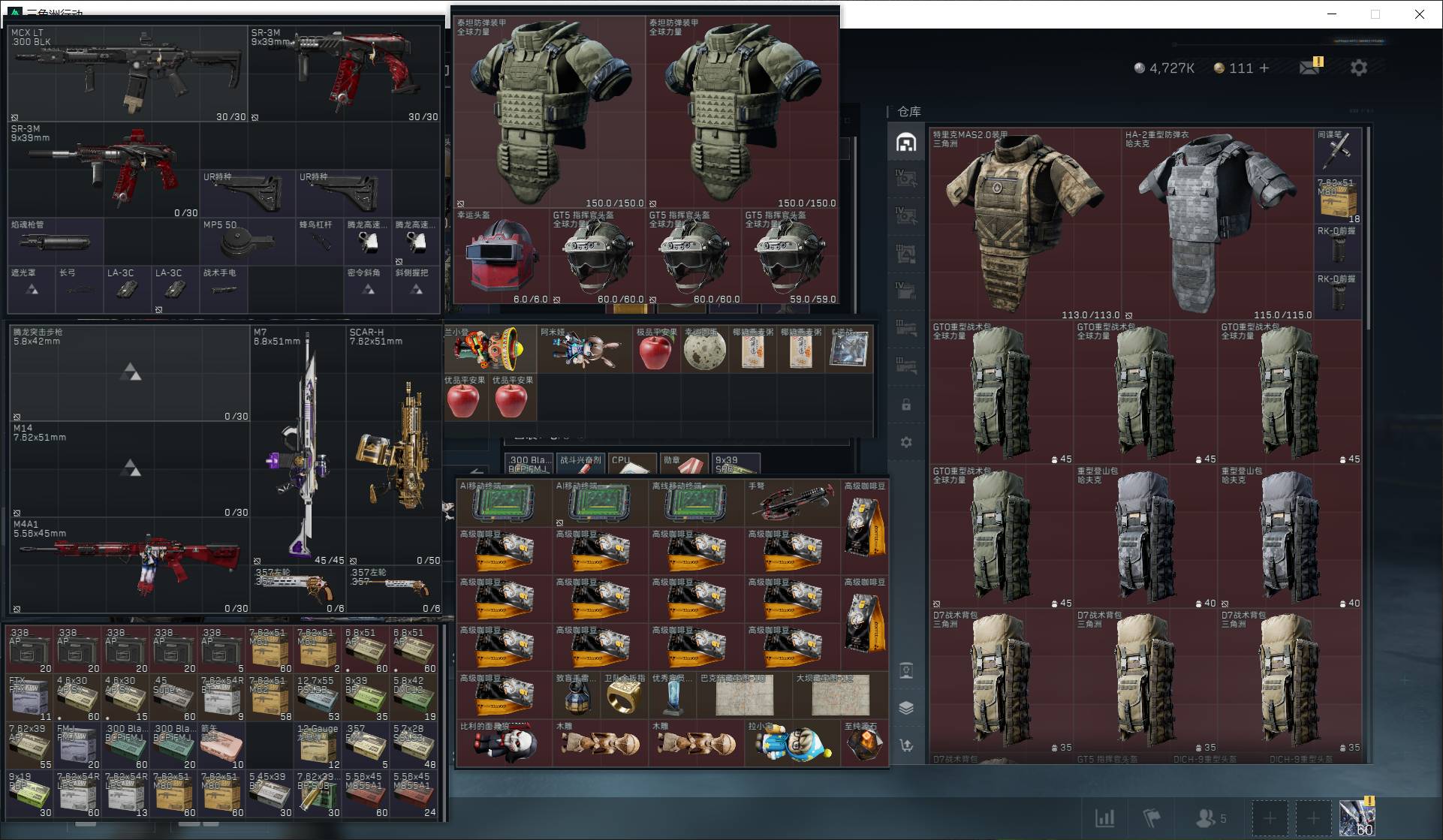Open the friends icon showing 5

point(1210,817)
